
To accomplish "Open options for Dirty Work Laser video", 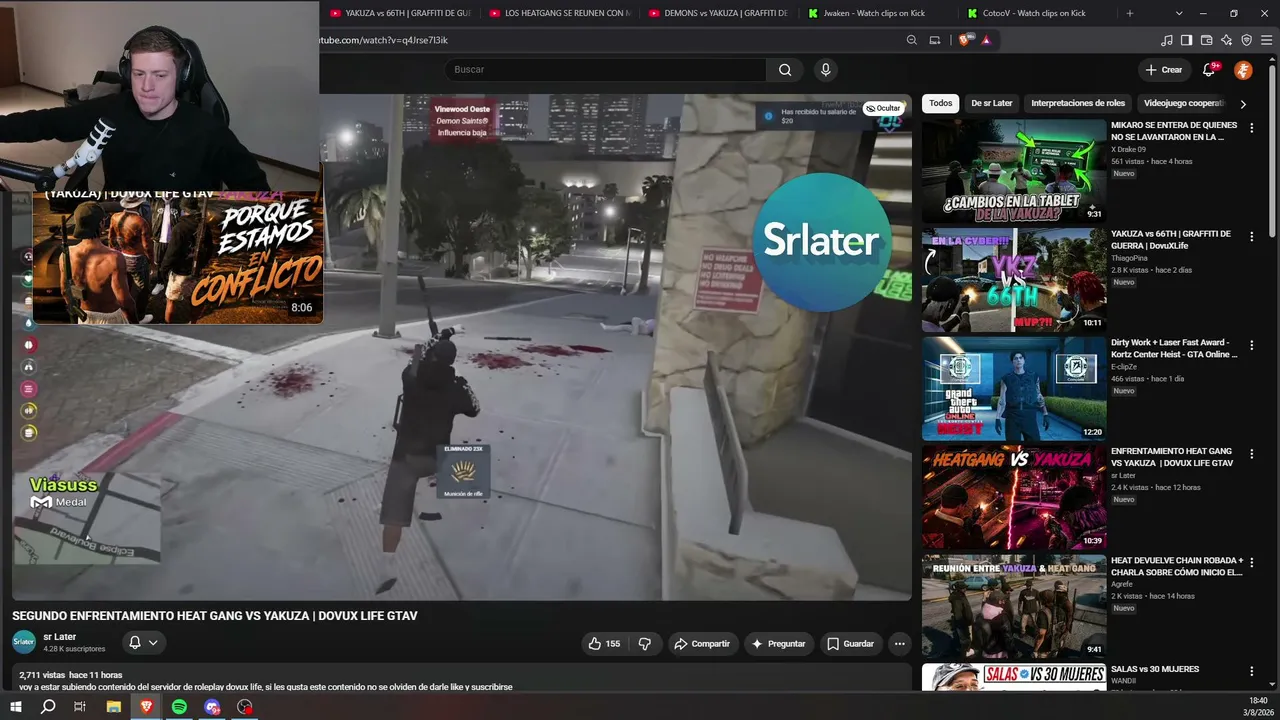I will [x=1251, y=345].
